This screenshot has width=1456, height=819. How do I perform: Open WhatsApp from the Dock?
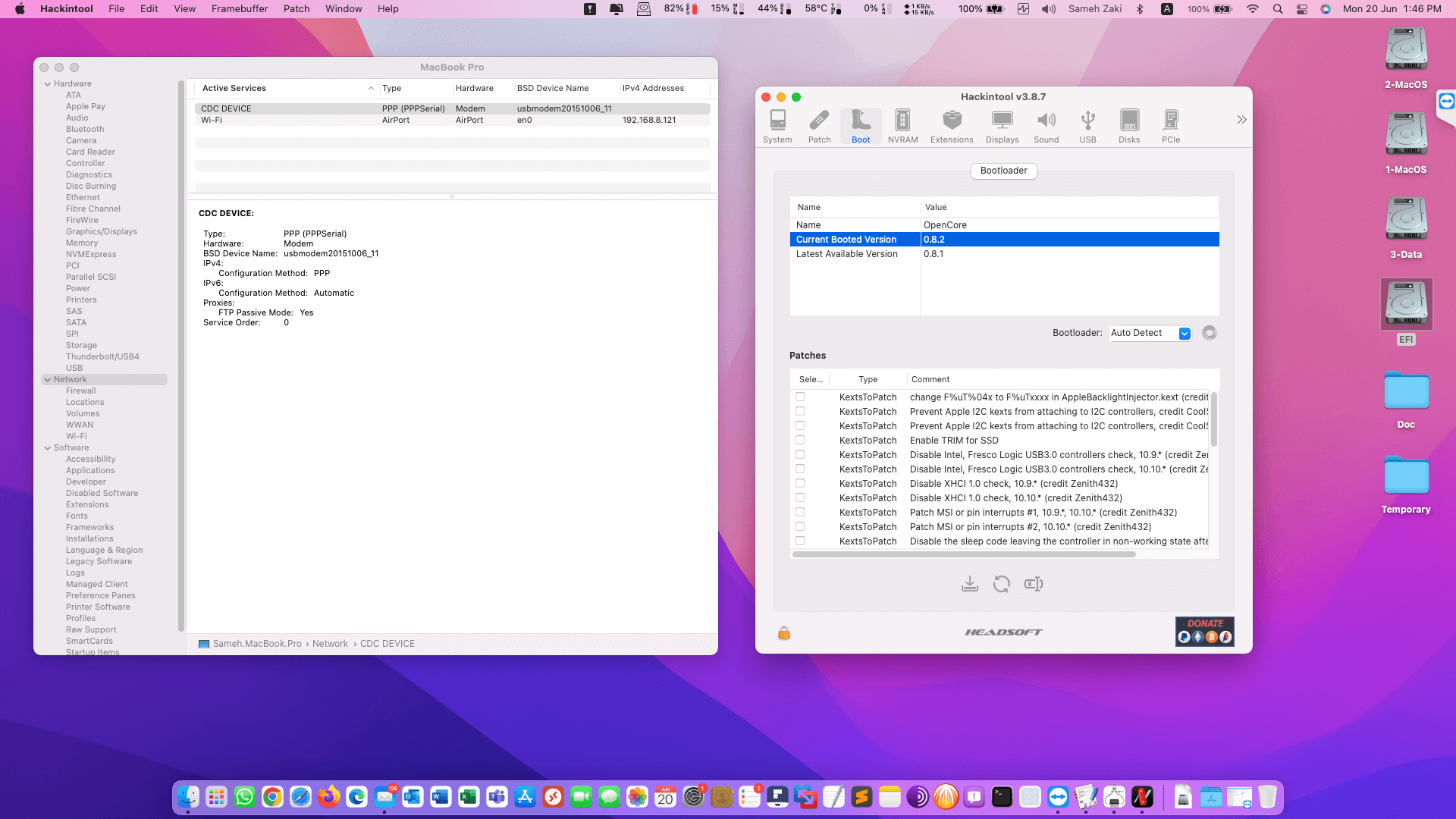245,797
